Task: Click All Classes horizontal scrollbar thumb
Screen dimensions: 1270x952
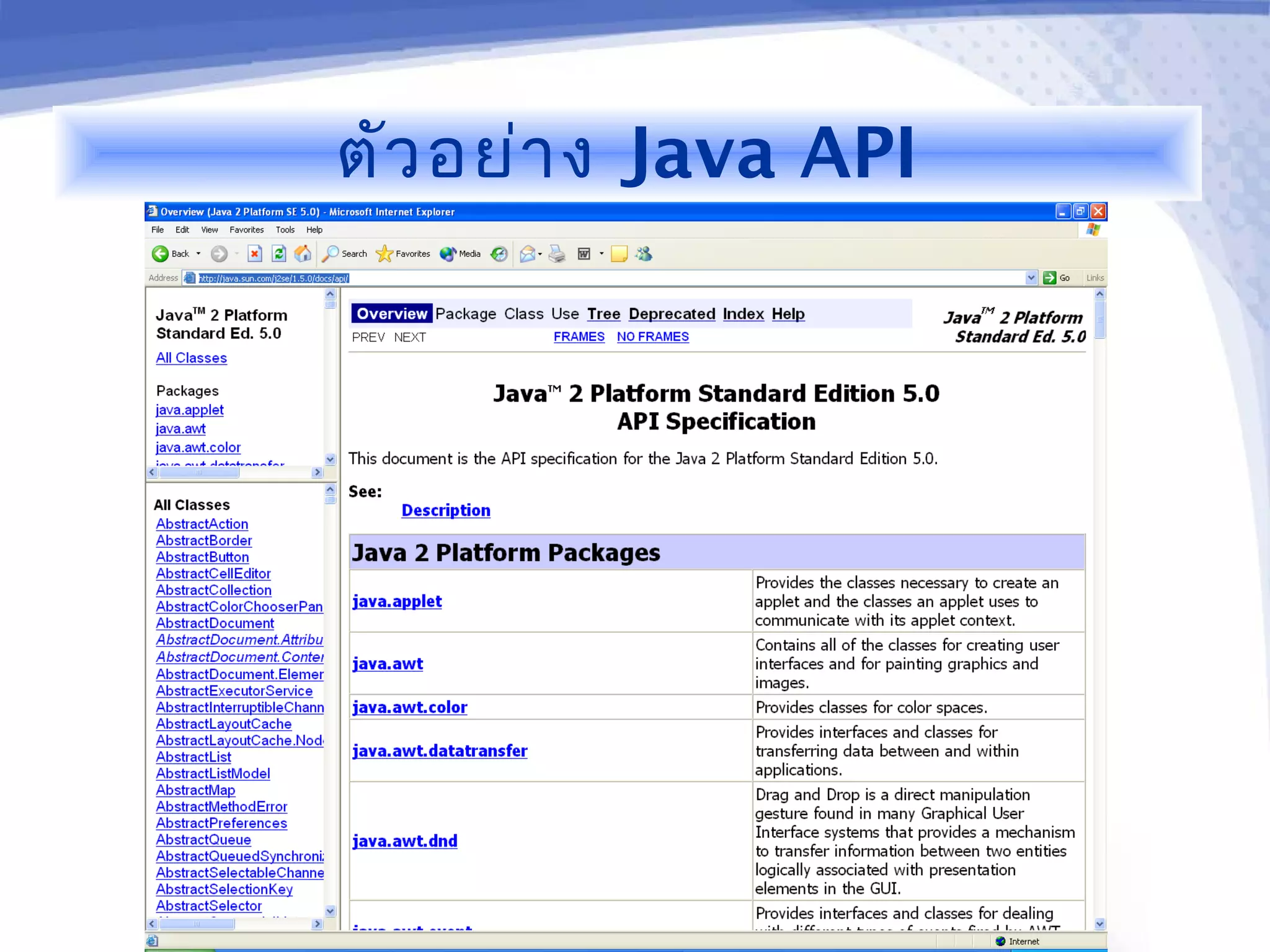Action: (197, 923)
